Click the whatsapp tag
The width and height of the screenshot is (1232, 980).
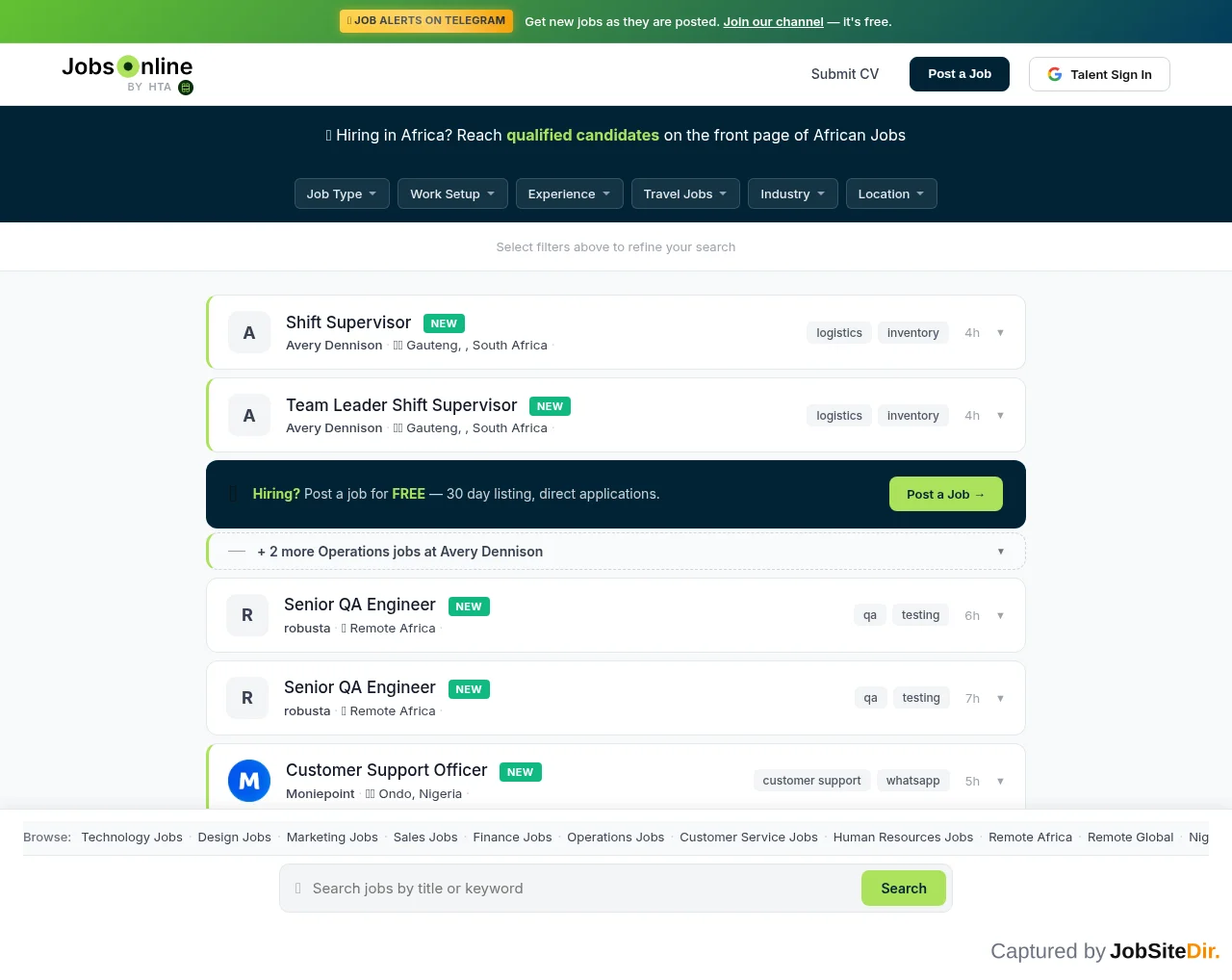click(x=913, y=781)
